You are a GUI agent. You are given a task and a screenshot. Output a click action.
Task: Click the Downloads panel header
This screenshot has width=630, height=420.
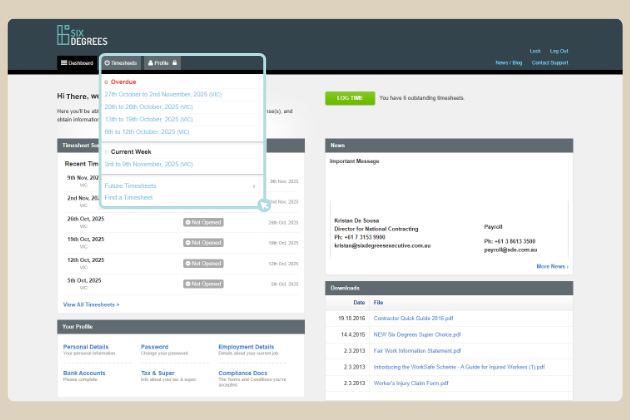click(x=449, y=288)
